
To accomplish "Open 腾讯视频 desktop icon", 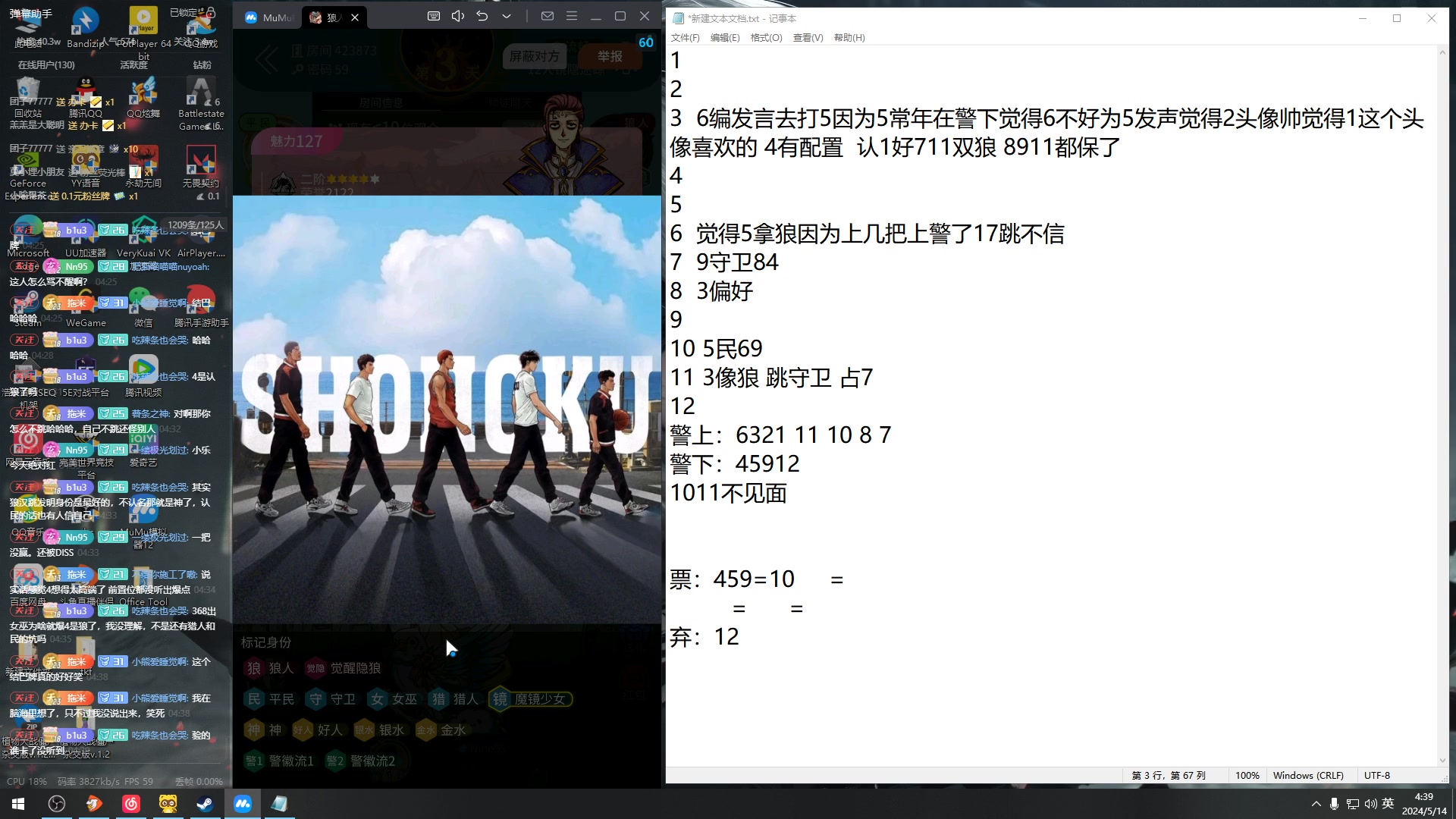I will [x=143, y=377].
